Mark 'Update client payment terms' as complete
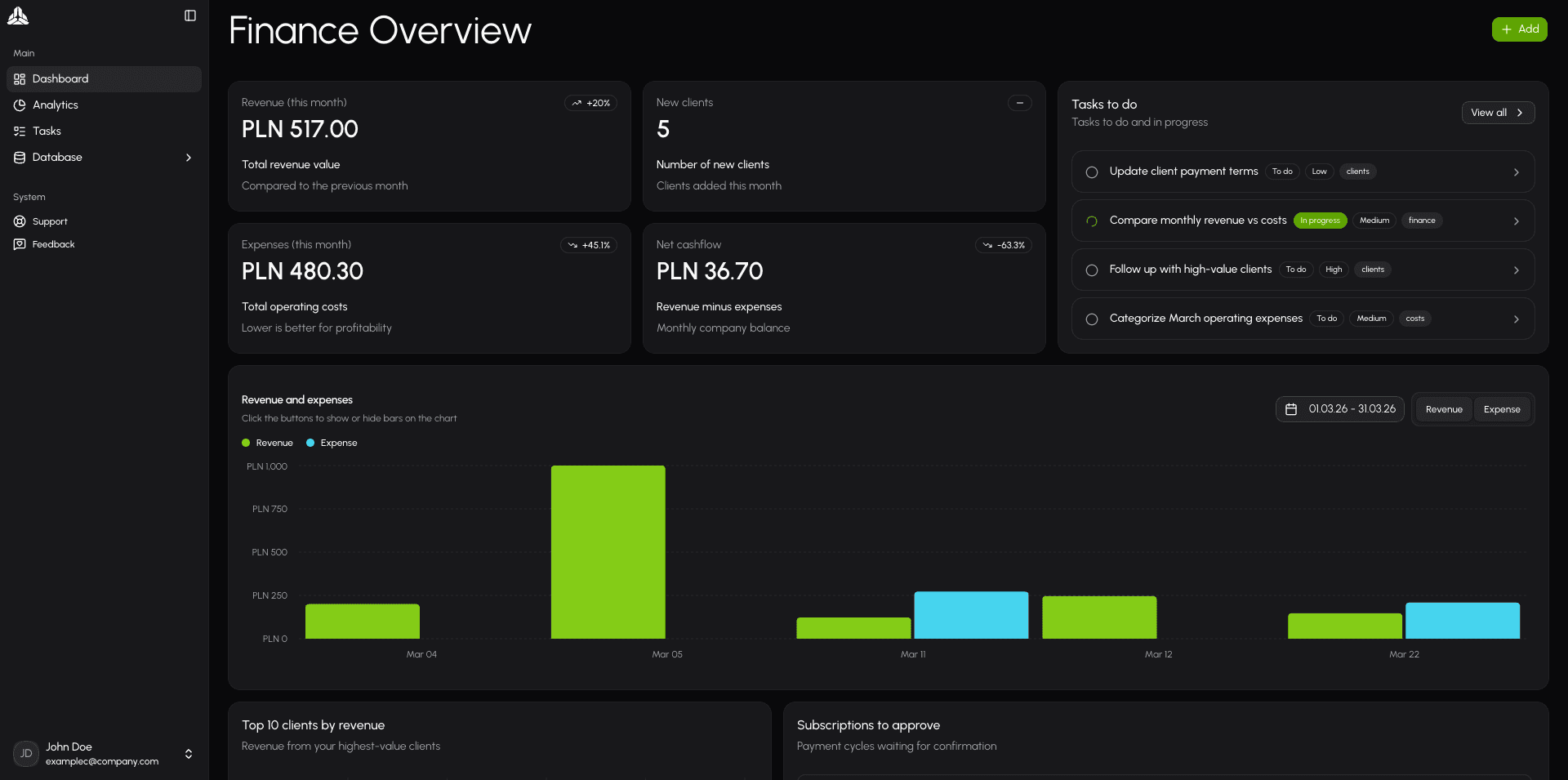The width and height of the screenshot is (1568, 780). [1091, 172]
